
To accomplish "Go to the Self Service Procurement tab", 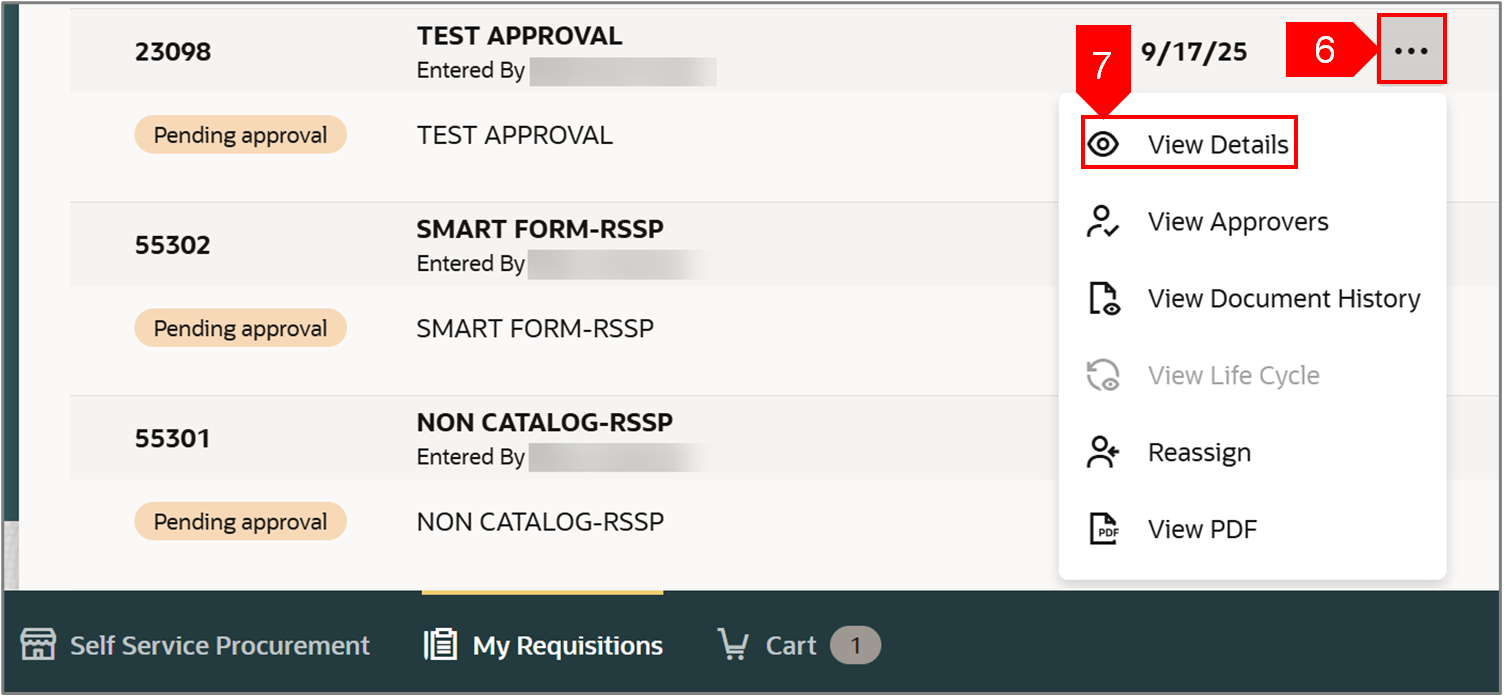I will (x=219, y=646).
